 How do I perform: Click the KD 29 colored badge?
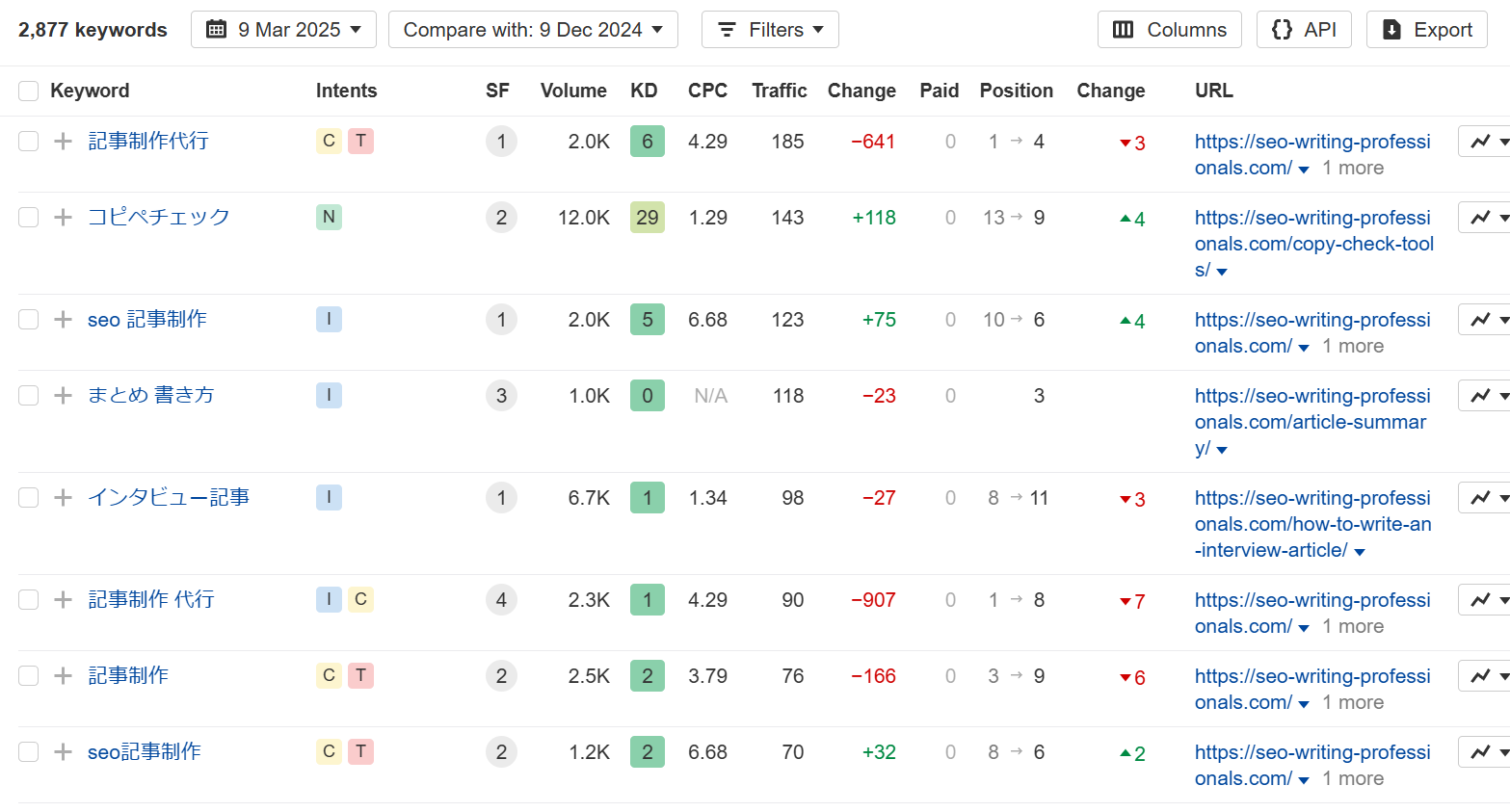pyautogui.click(x=647, y=218)
